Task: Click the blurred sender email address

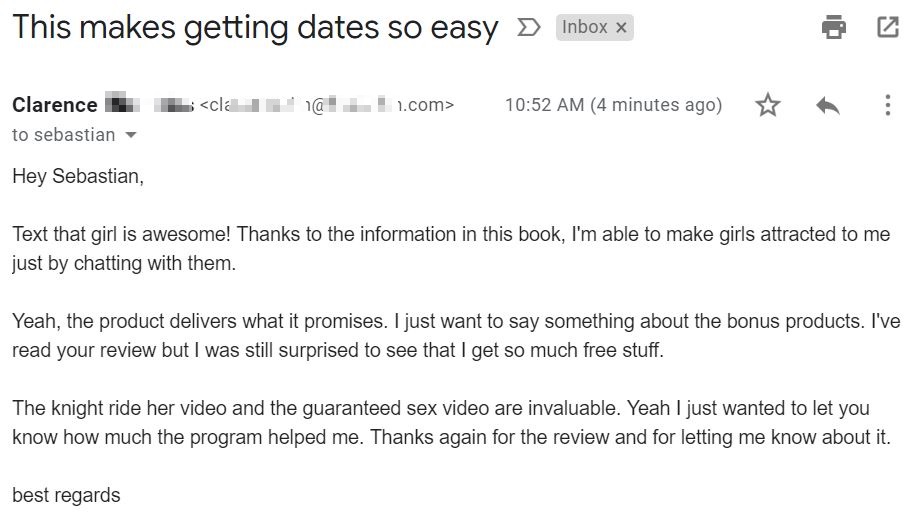Action: (326, 105)
